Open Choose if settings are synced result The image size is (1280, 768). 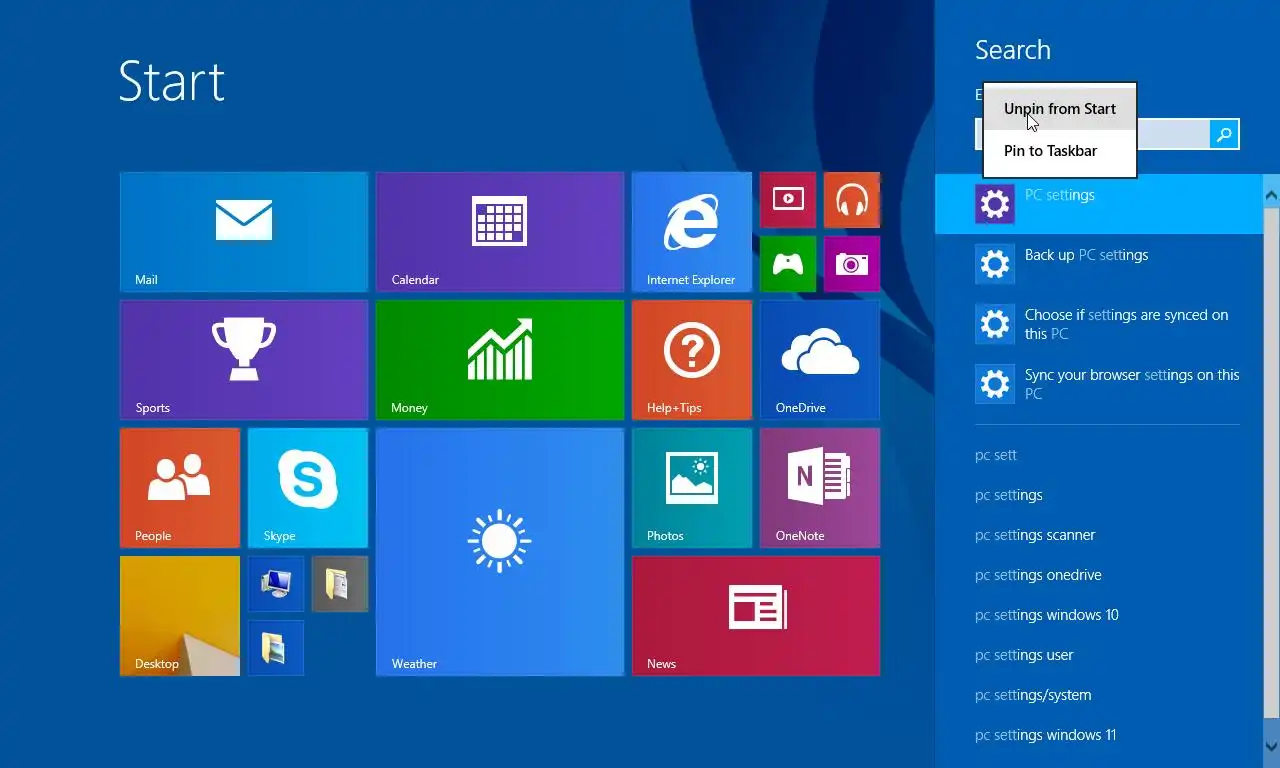point(1099,324)
